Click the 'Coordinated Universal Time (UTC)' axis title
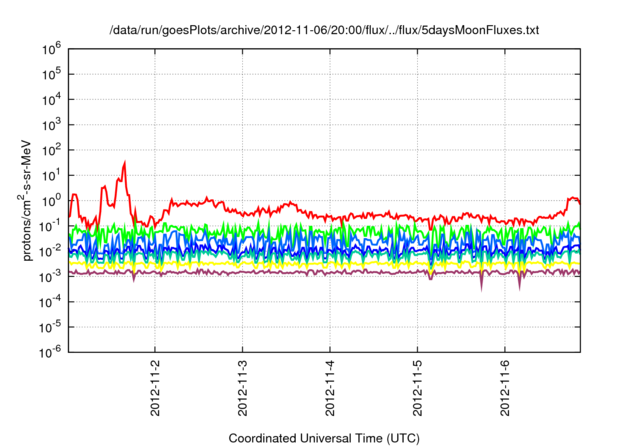The image size is (640, 448). coord(324,439)
